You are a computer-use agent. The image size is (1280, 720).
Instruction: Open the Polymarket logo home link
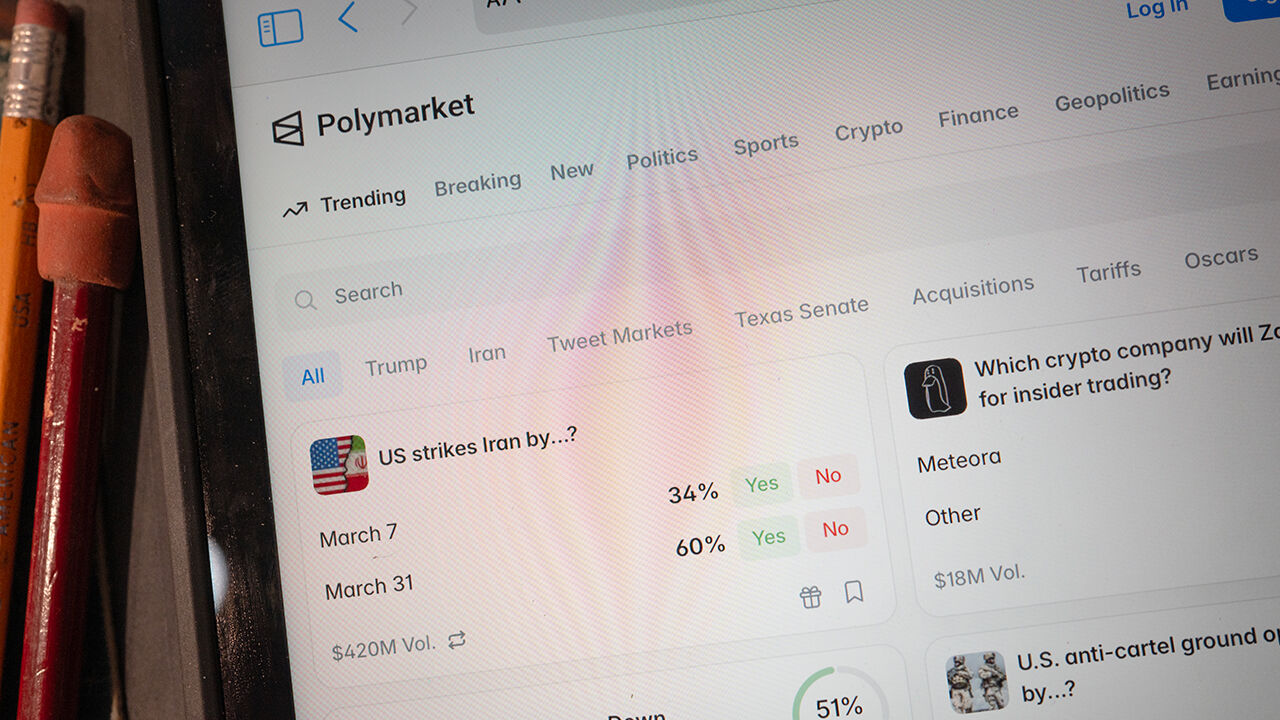pyautogui.click(x=372, y=119)
